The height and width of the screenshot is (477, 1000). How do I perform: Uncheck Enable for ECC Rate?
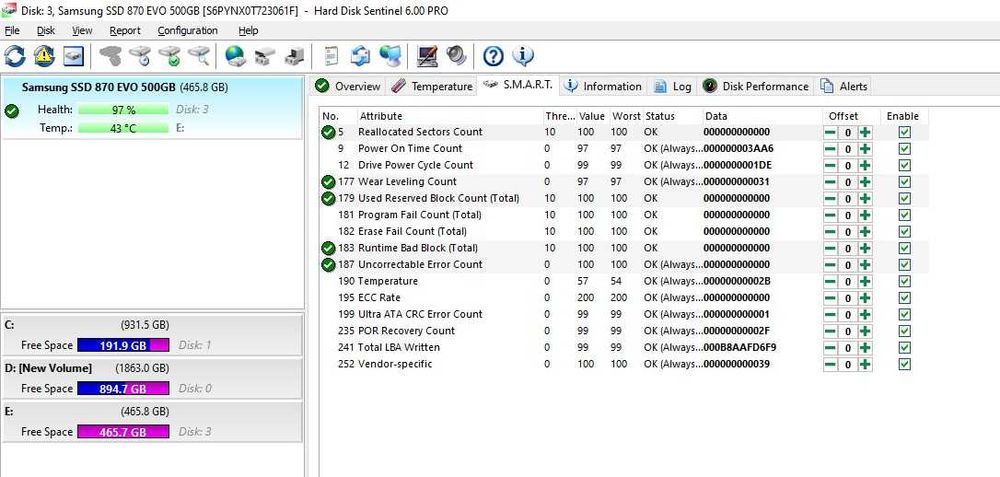904,298
